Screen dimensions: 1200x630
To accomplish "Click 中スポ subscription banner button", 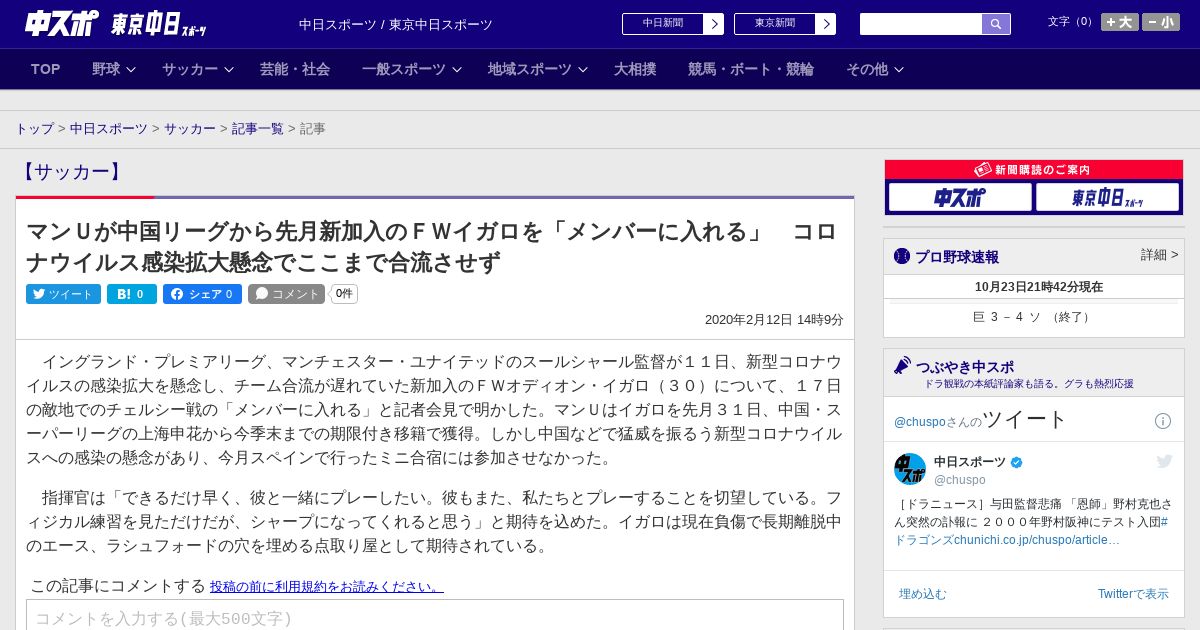I will click(959, 198).
